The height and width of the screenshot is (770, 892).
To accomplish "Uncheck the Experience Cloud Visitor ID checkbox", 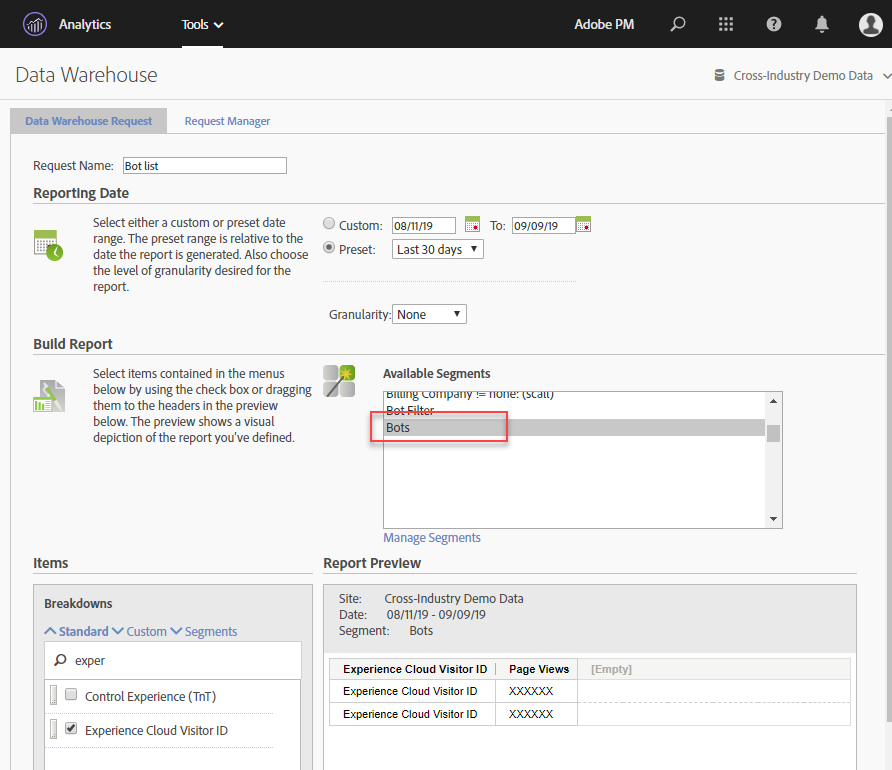I will pos(71,729).
